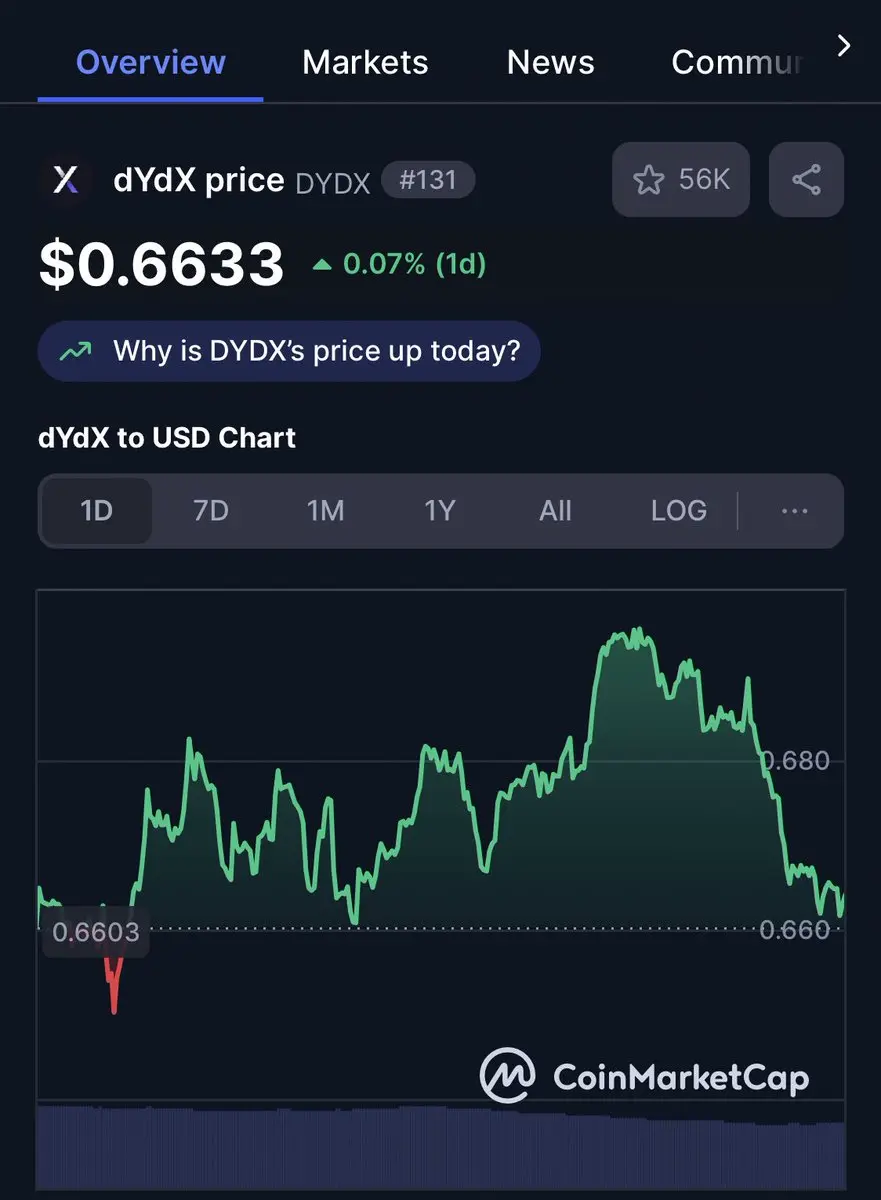Open the share icon button
Image resolution: width=881 pixels, height=1200 pixels.
click(x=806, y=180)
